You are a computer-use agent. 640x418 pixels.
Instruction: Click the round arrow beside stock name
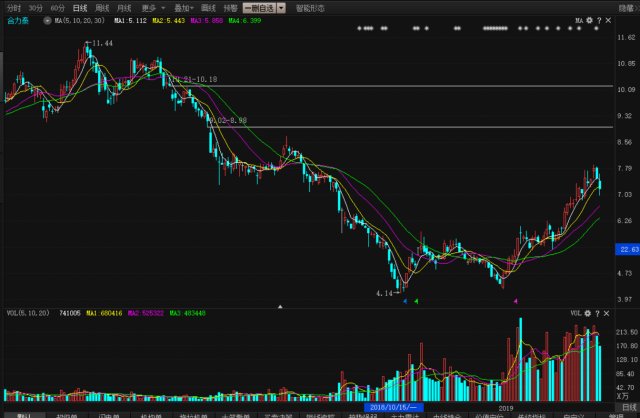(47, 20)
